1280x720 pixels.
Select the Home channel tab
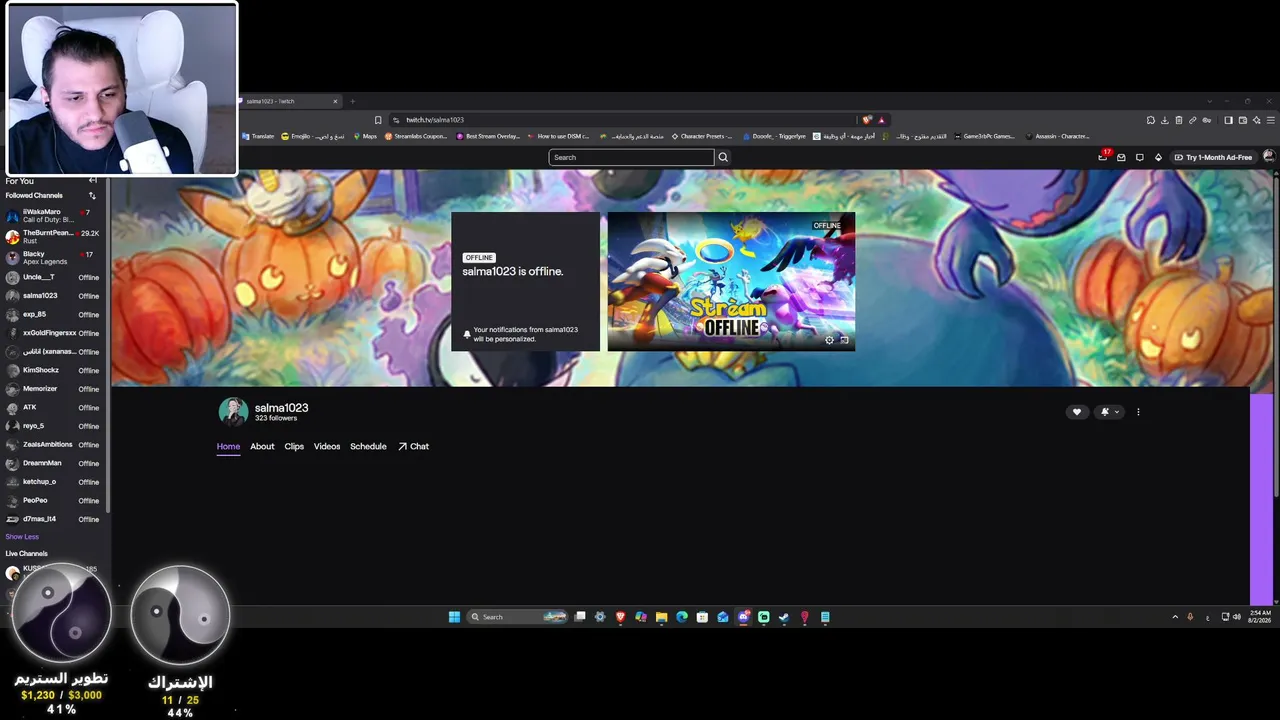click(x=228, y=447)
